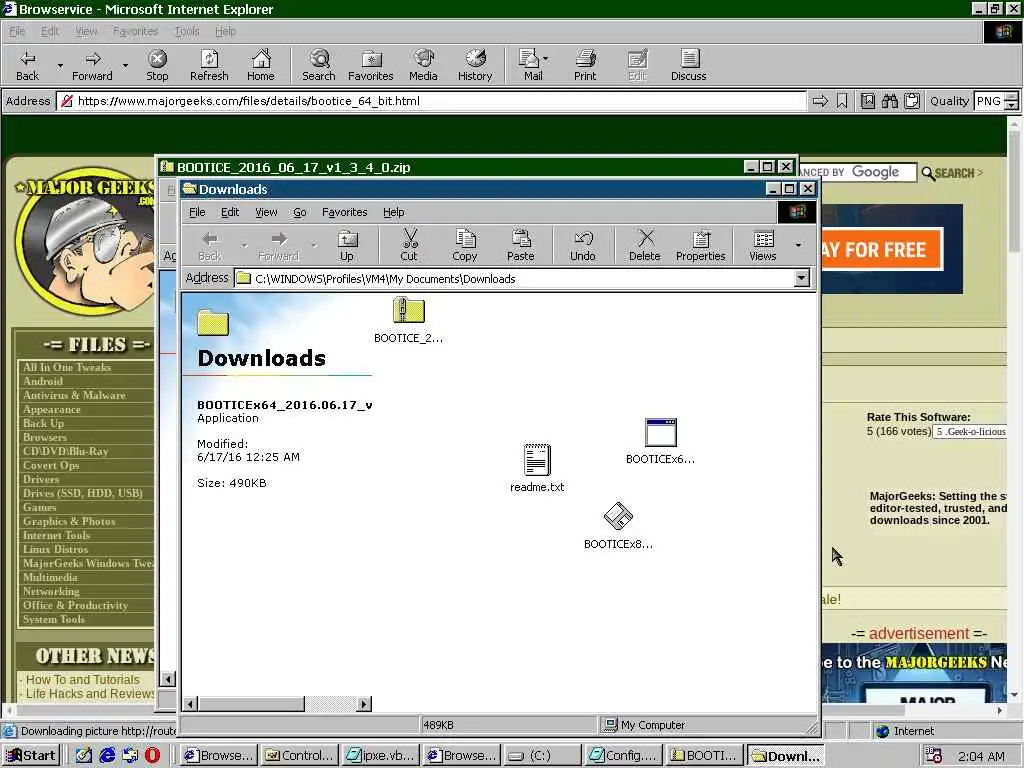1024x768 pixels.
Task: Click the Downloads horizontal scrollbar right arrow
Action: click(364, 704)
